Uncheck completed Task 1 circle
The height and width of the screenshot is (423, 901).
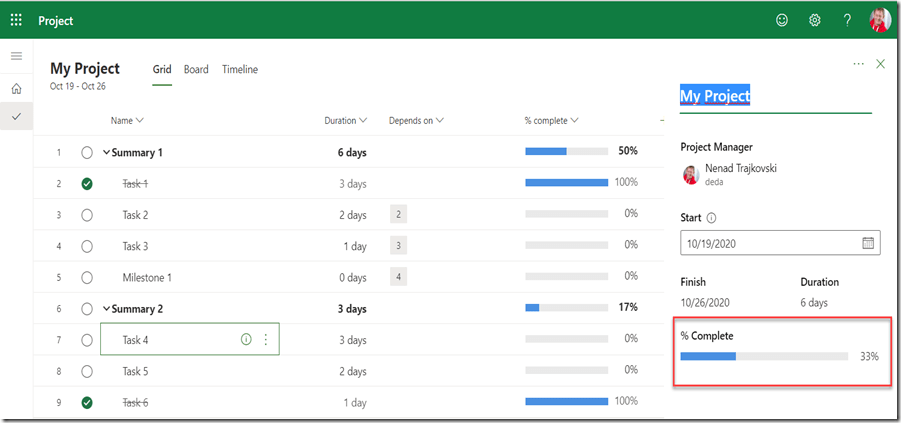[x=87, y=183]
